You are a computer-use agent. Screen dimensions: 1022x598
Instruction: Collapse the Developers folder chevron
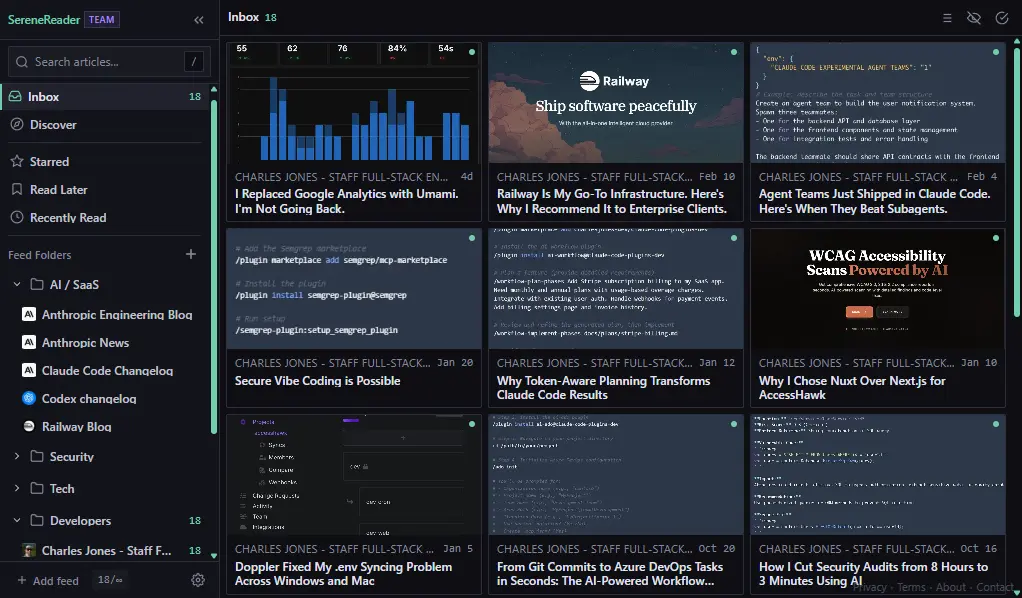[17, 520]
